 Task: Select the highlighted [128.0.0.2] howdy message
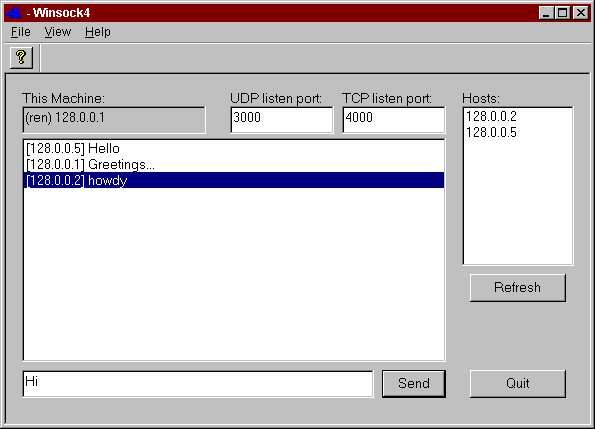tap(234, 180)
